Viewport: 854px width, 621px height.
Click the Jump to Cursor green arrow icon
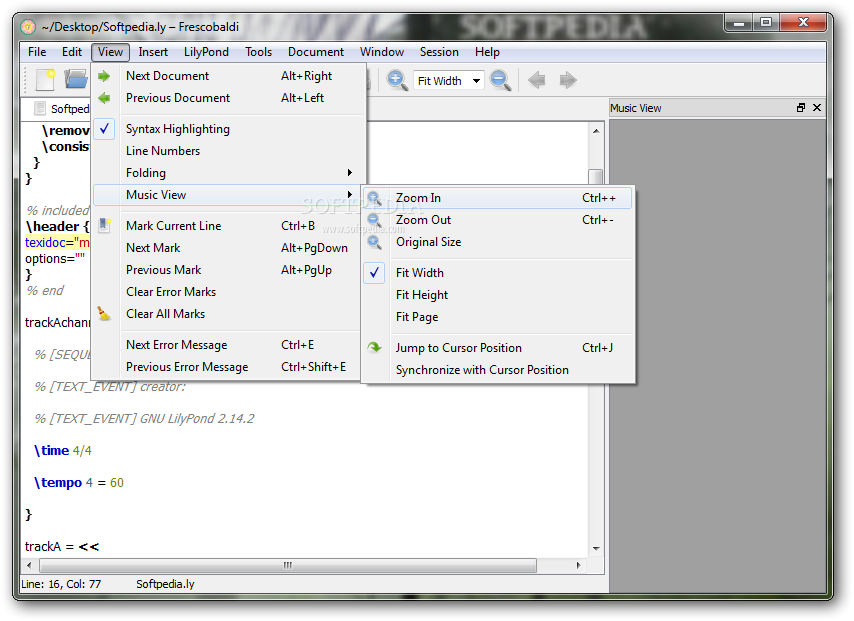(374, 348)
